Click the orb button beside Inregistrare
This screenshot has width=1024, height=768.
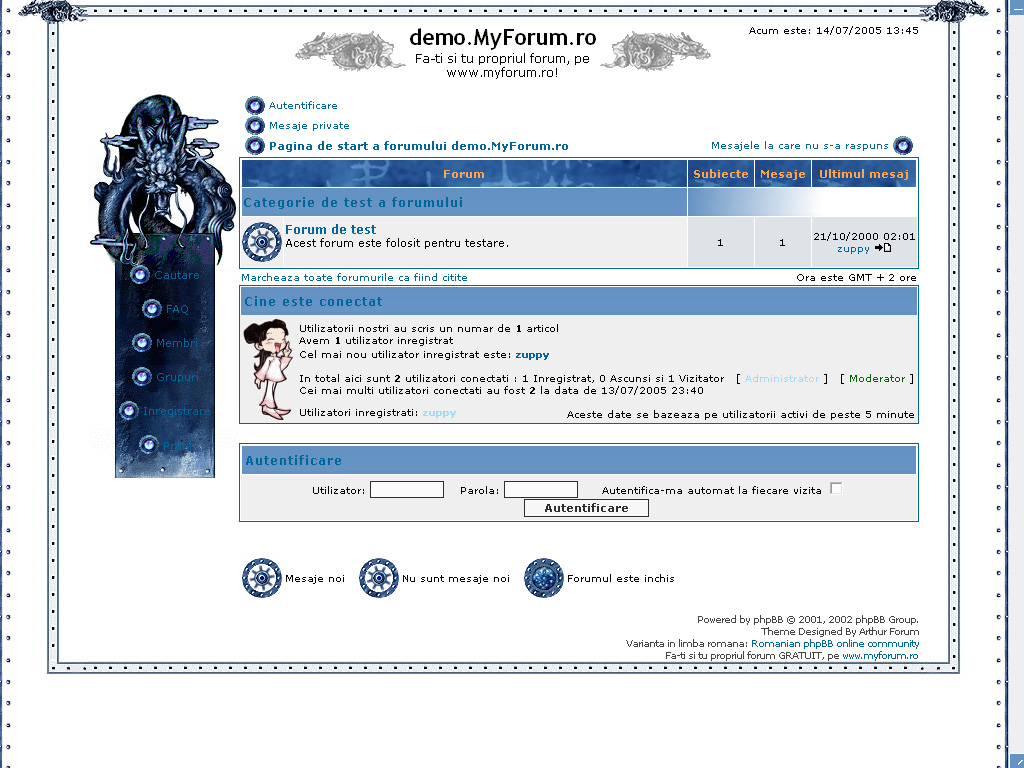click(129, 411)
